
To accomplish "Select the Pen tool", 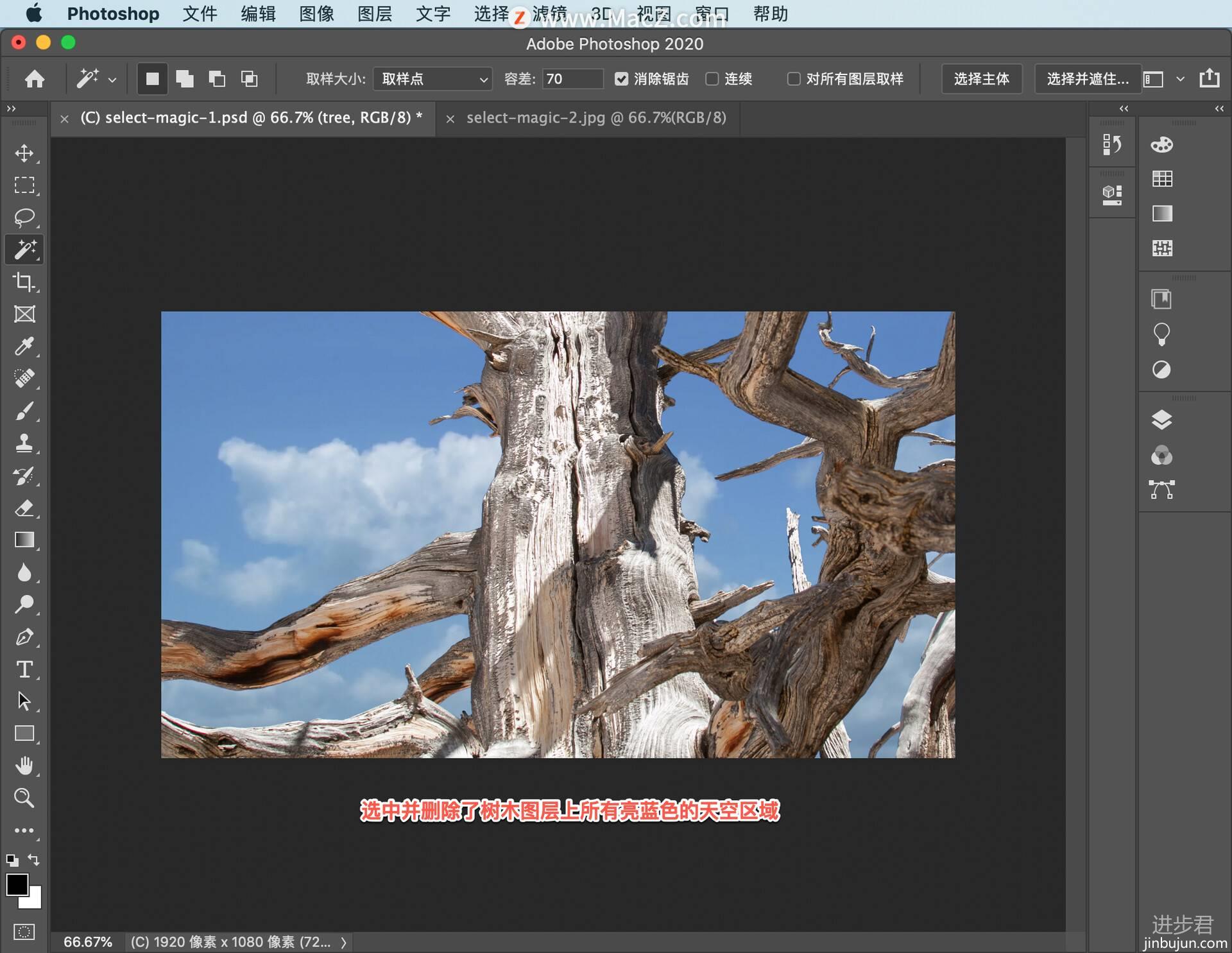I will [x=24, y=637].
